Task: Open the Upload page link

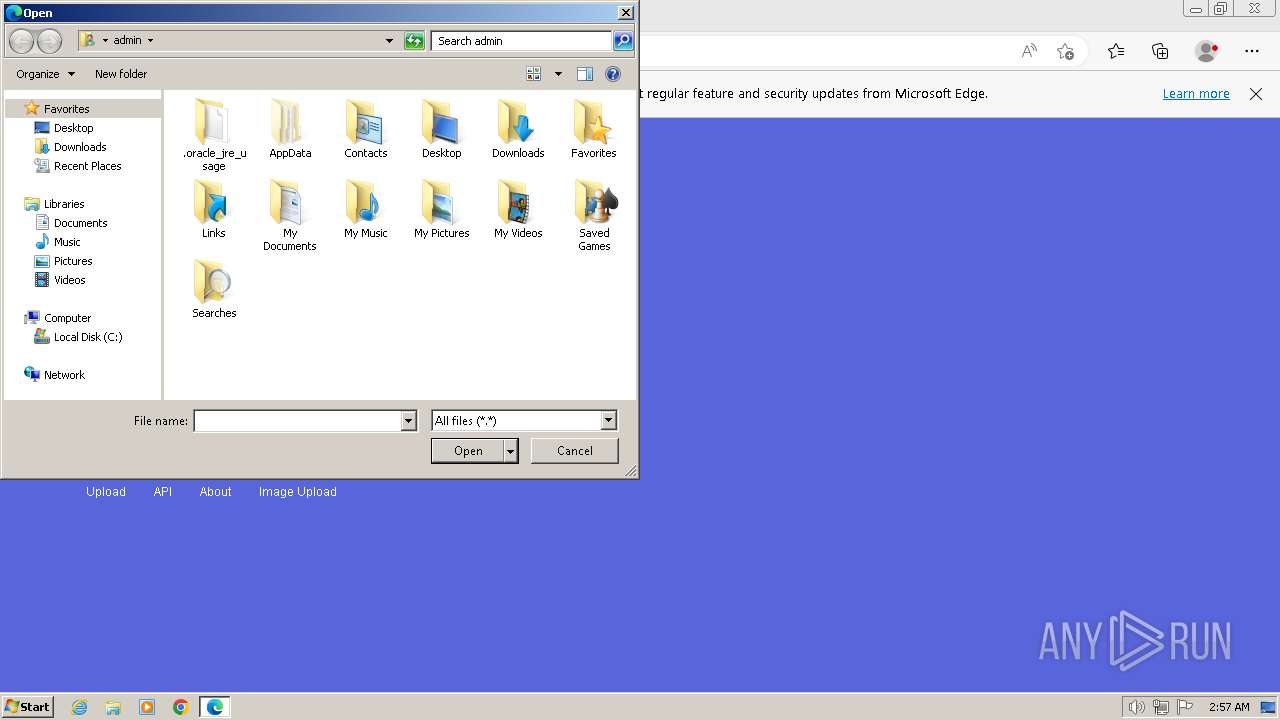Action: point(106,492)
